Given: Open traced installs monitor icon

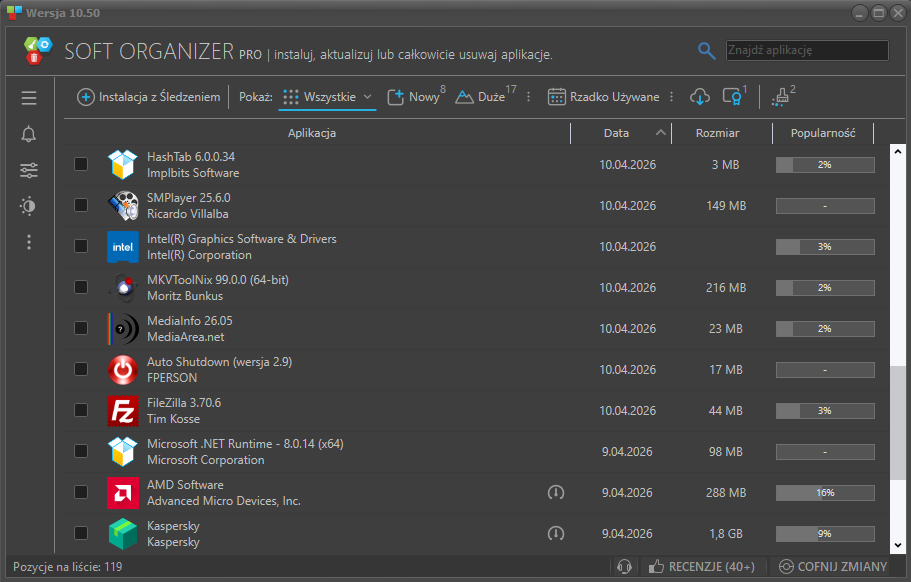Looking at the screenshot, I should (733, 97).
